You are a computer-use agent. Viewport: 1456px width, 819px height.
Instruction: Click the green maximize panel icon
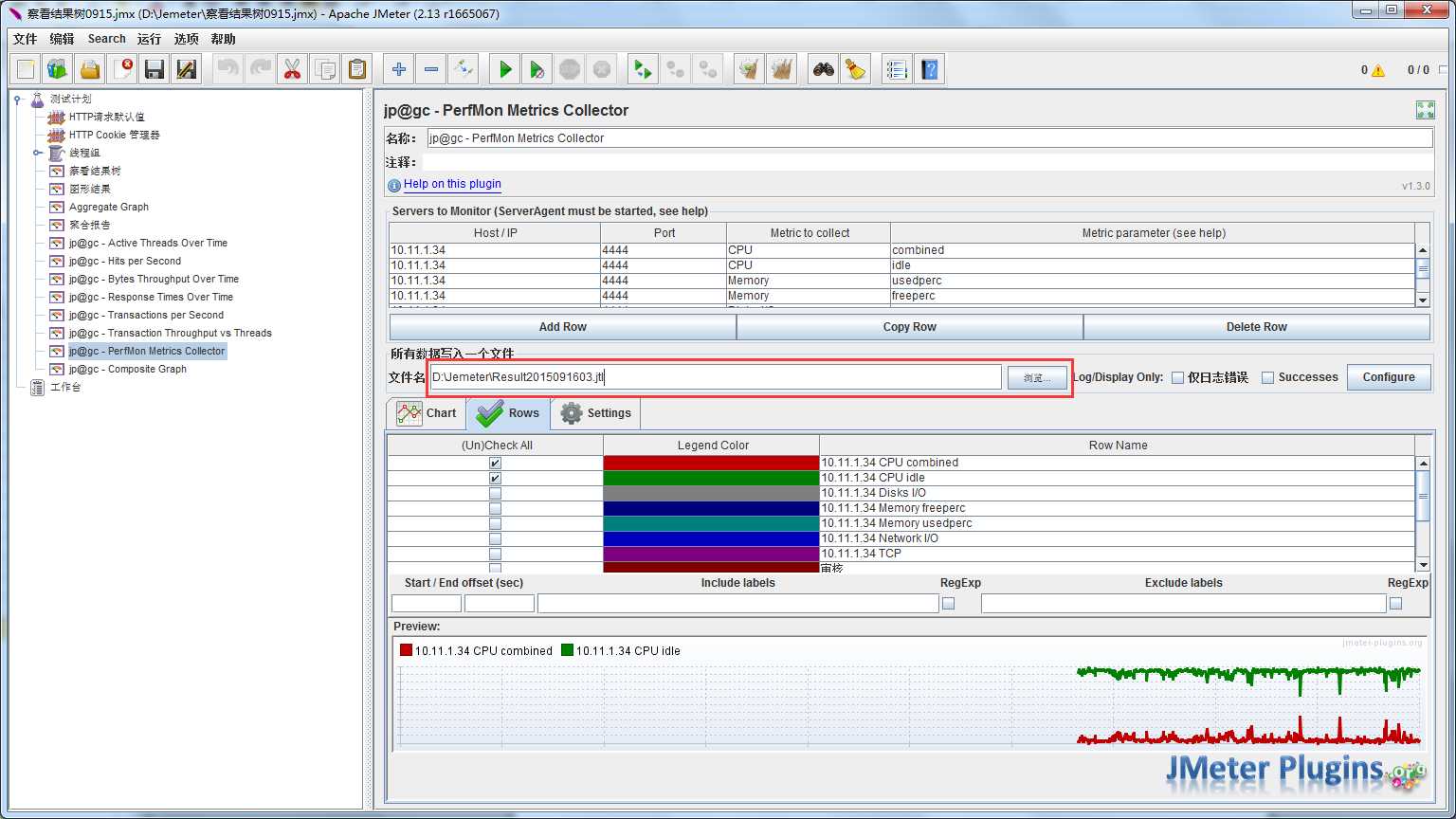(x=1425, y=110)
